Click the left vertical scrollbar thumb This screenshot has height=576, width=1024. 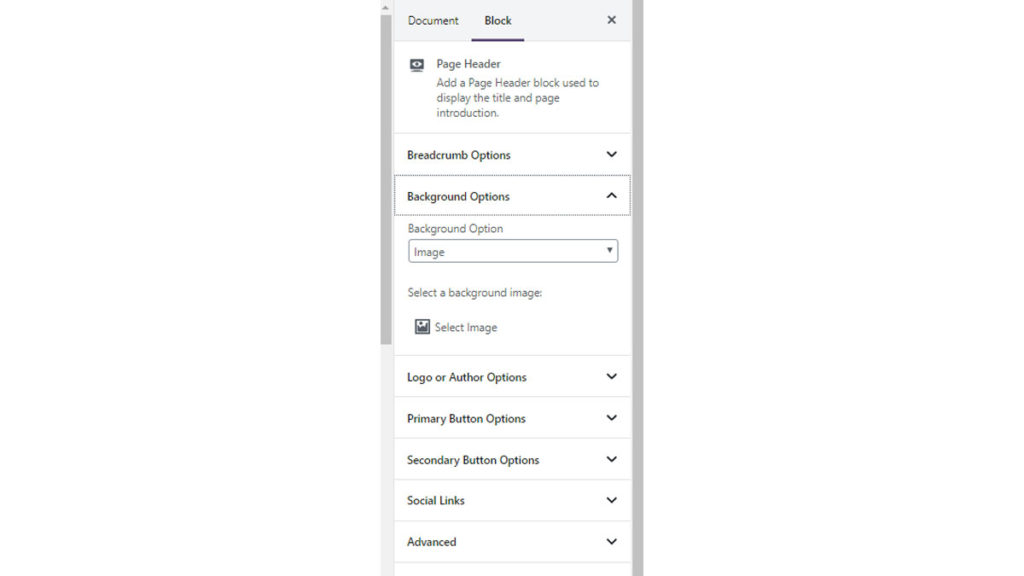(386, 180)
